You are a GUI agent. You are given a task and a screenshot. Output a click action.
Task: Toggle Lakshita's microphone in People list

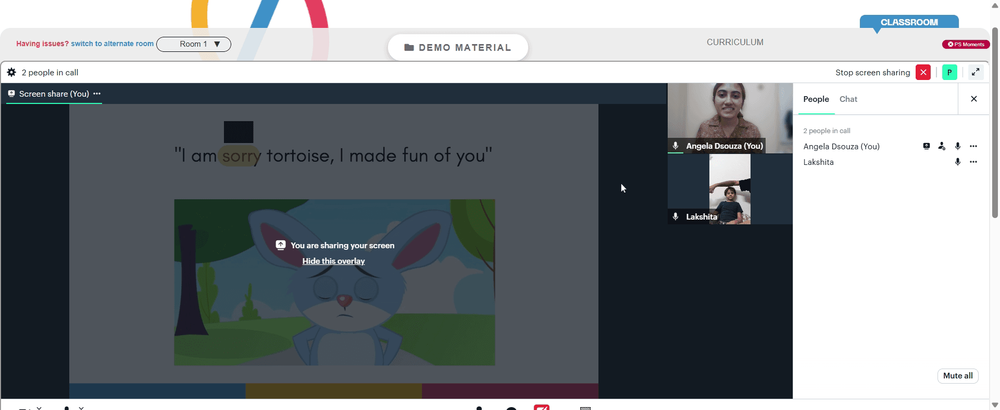(957, 162)
